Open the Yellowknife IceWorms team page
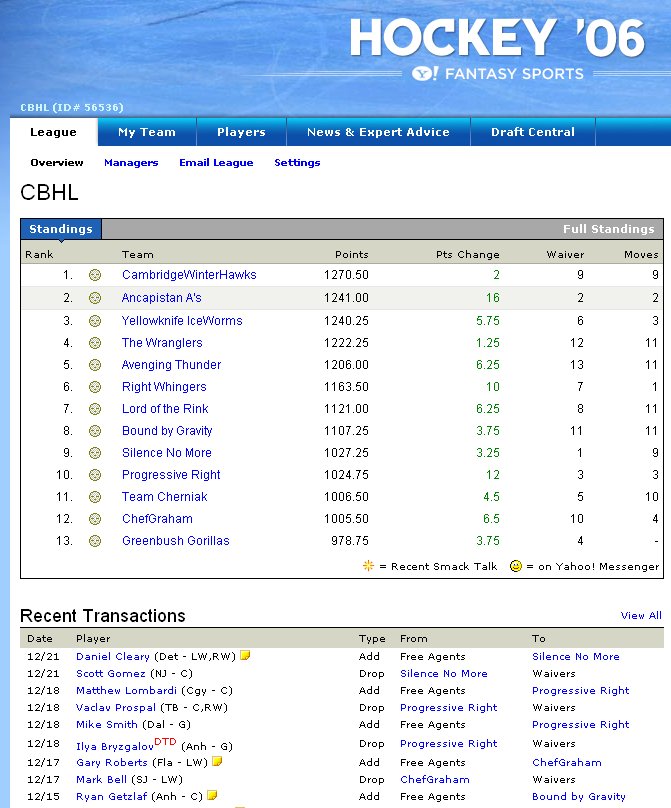This screenshot has height=808, width=671. pos(182,321)
